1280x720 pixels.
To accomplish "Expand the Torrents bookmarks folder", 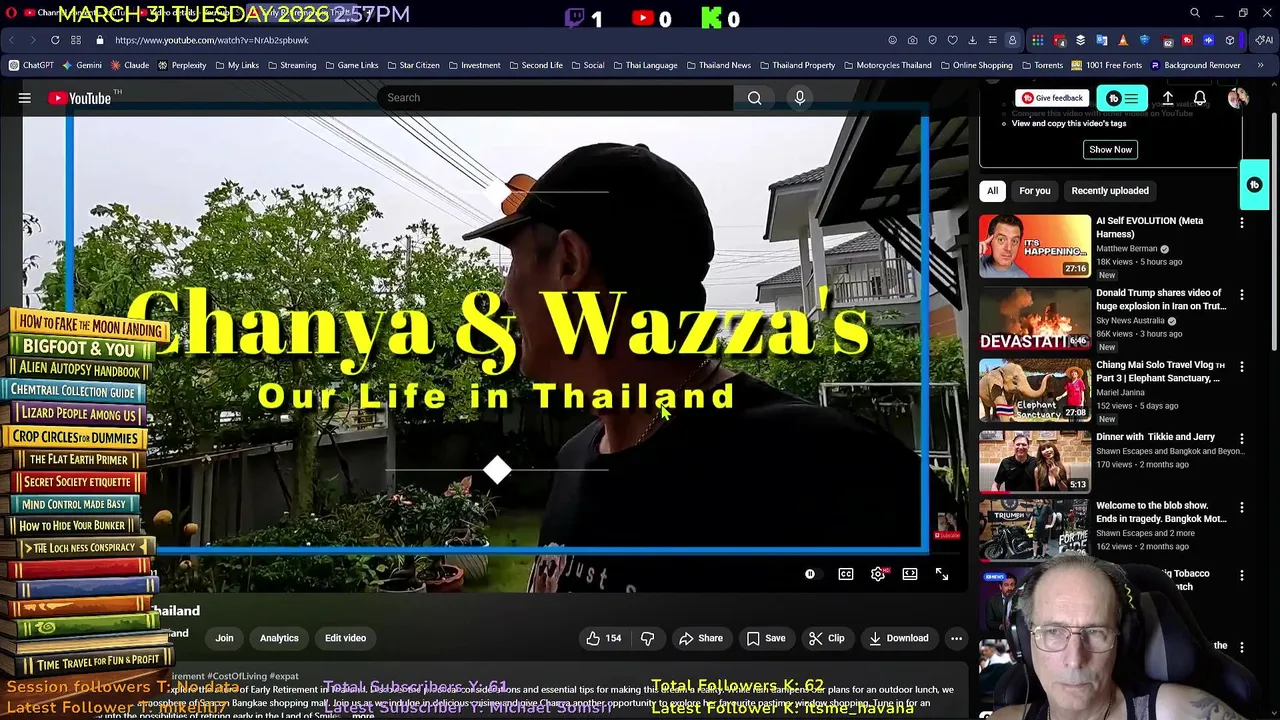I will (1042, 65).
